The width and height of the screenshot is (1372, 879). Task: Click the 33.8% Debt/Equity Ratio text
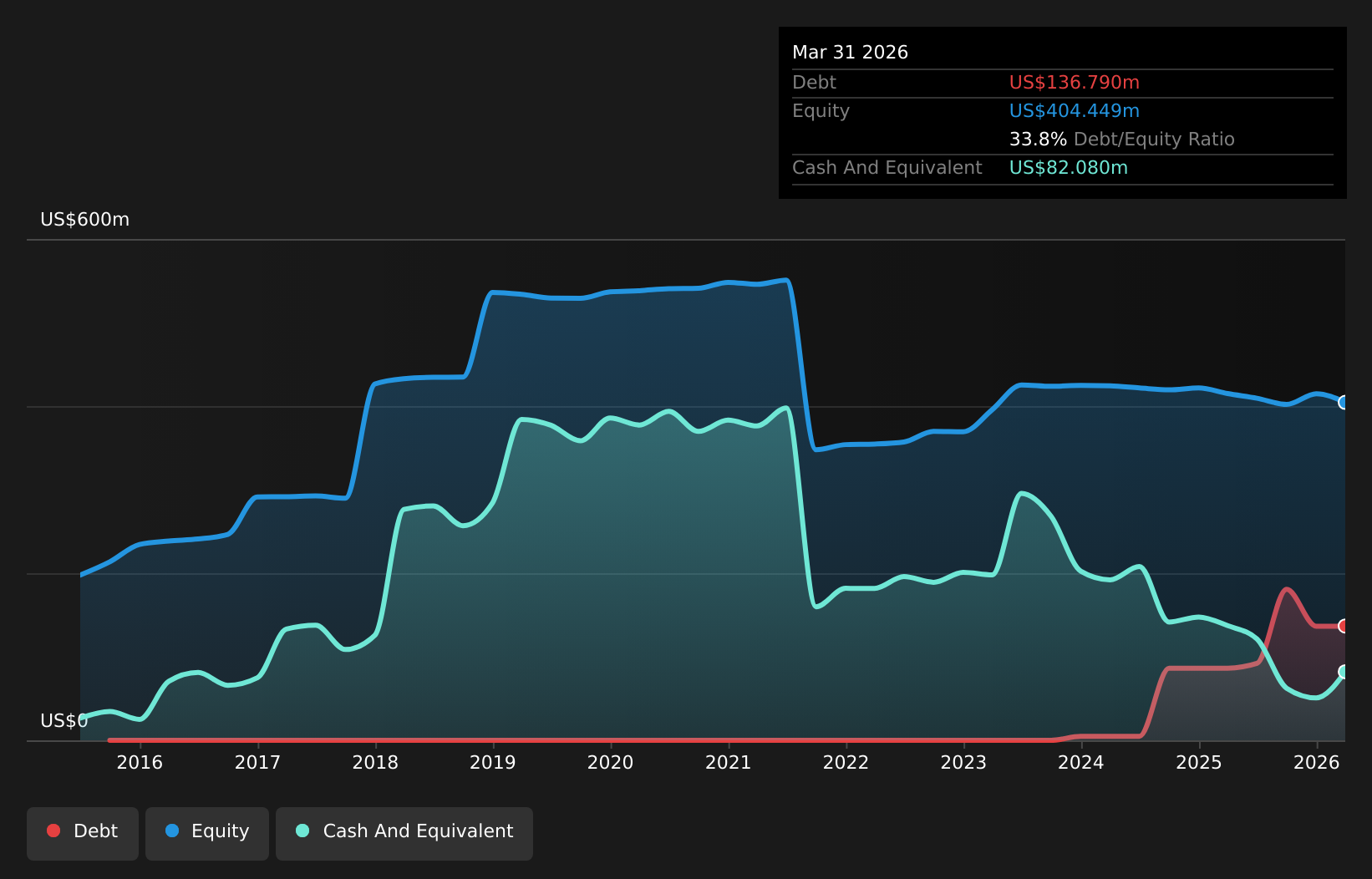coord(1122,140)
